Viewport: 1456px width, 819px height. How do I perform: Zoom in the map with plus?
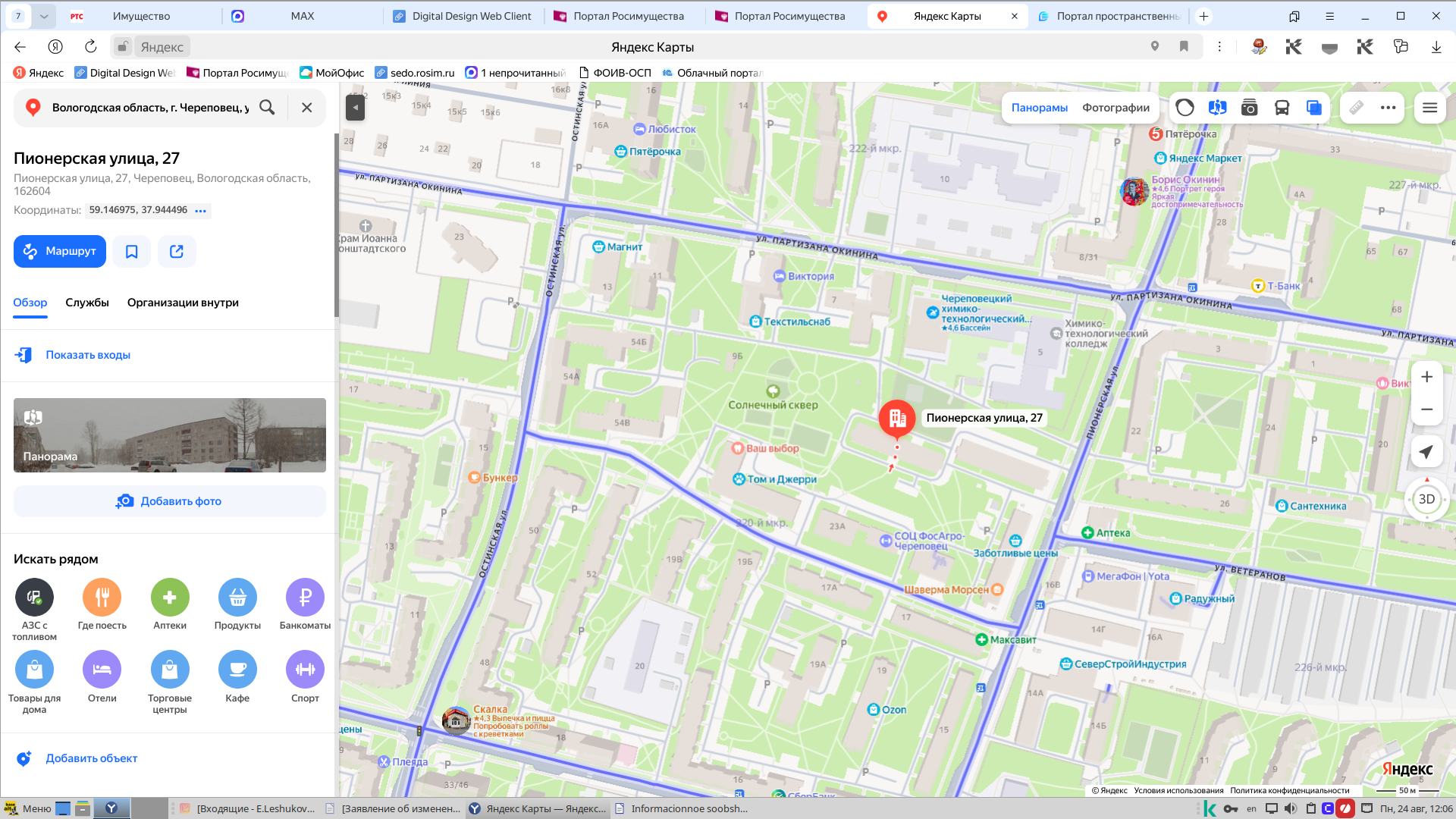pos(1426,377)
